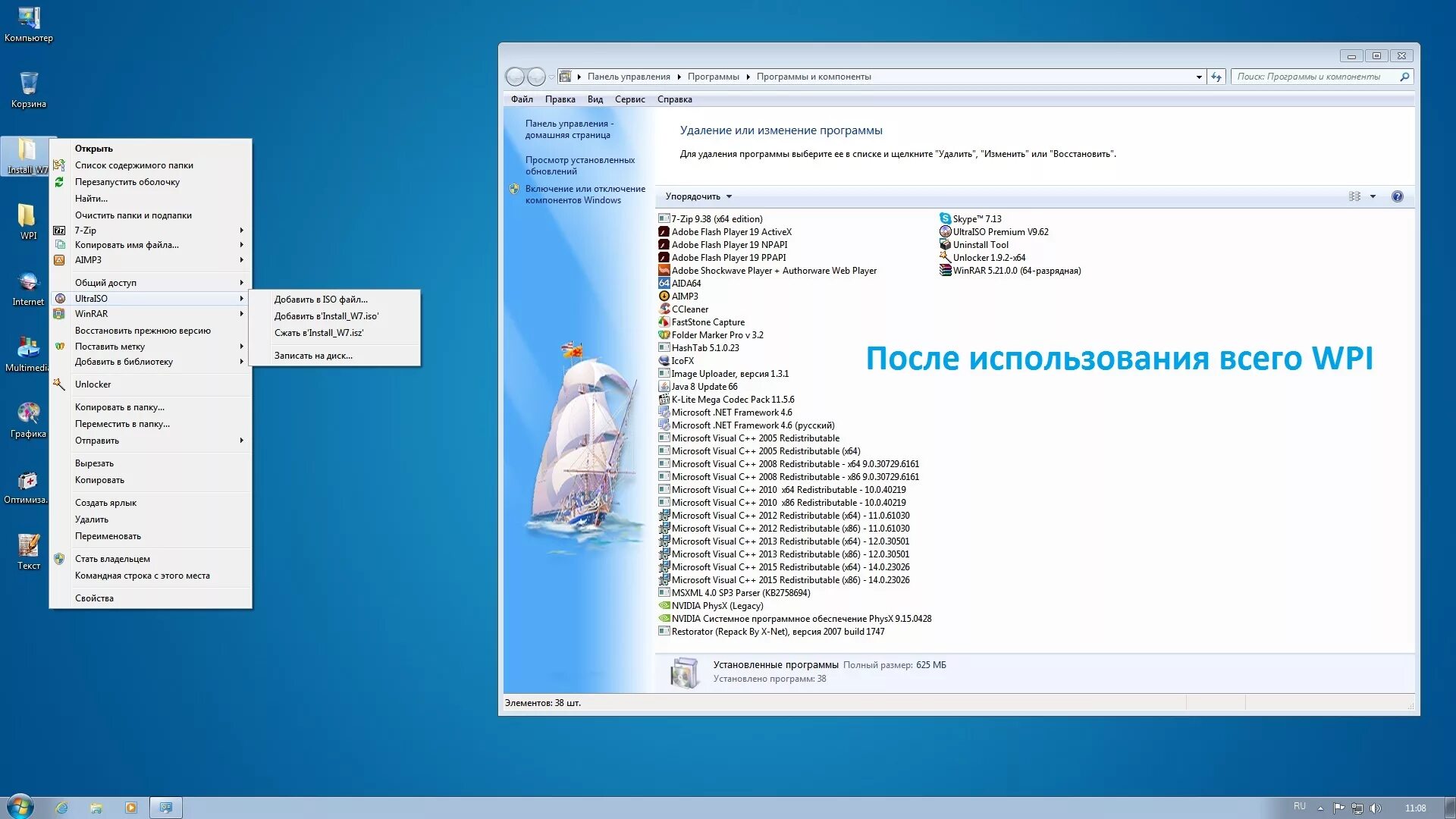Click the Adobe Shockwave Player icon

pyautogui.click(x=664, y=270)
